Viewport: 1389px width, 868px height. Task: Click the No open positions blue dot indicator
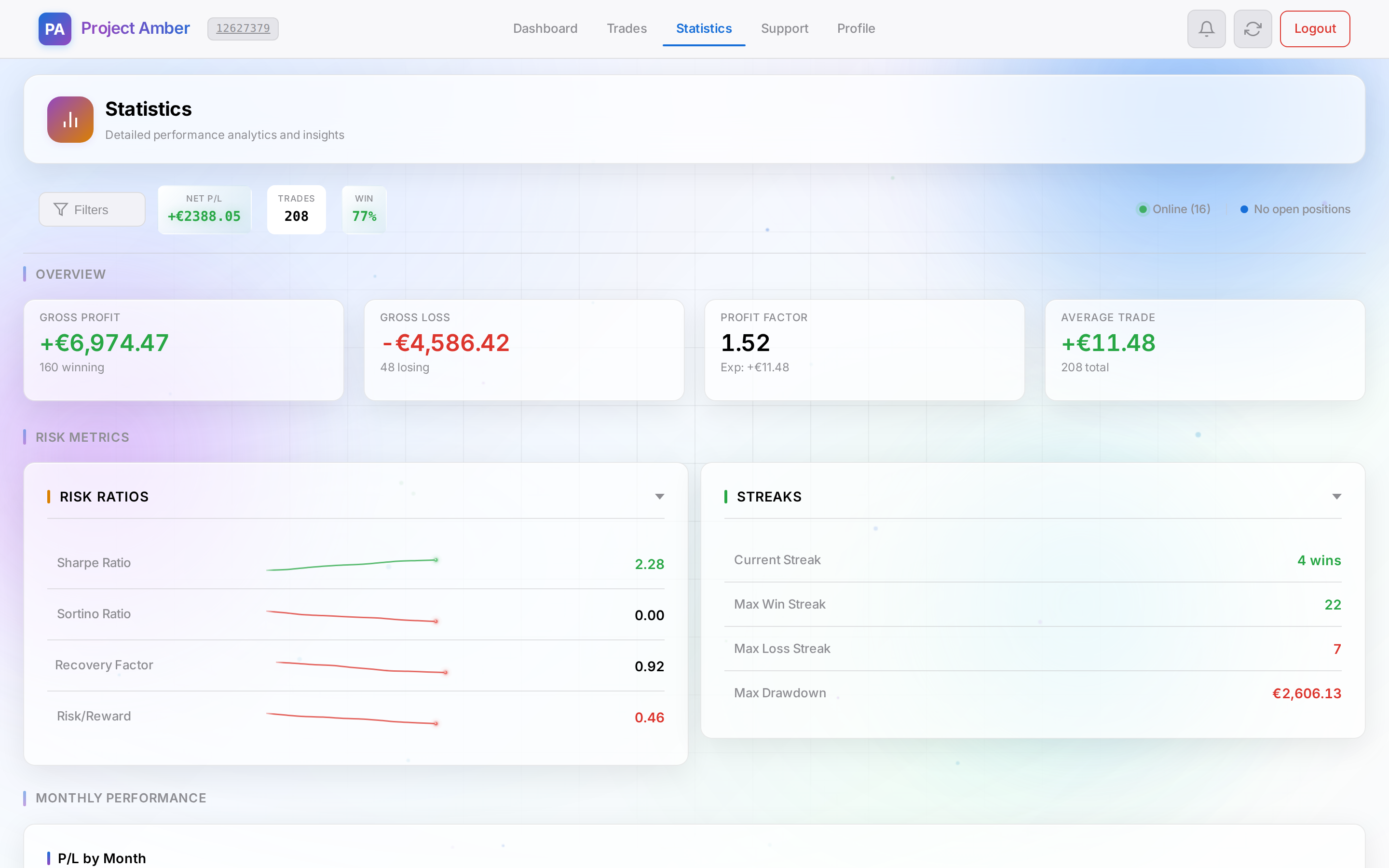point(1243,209)
